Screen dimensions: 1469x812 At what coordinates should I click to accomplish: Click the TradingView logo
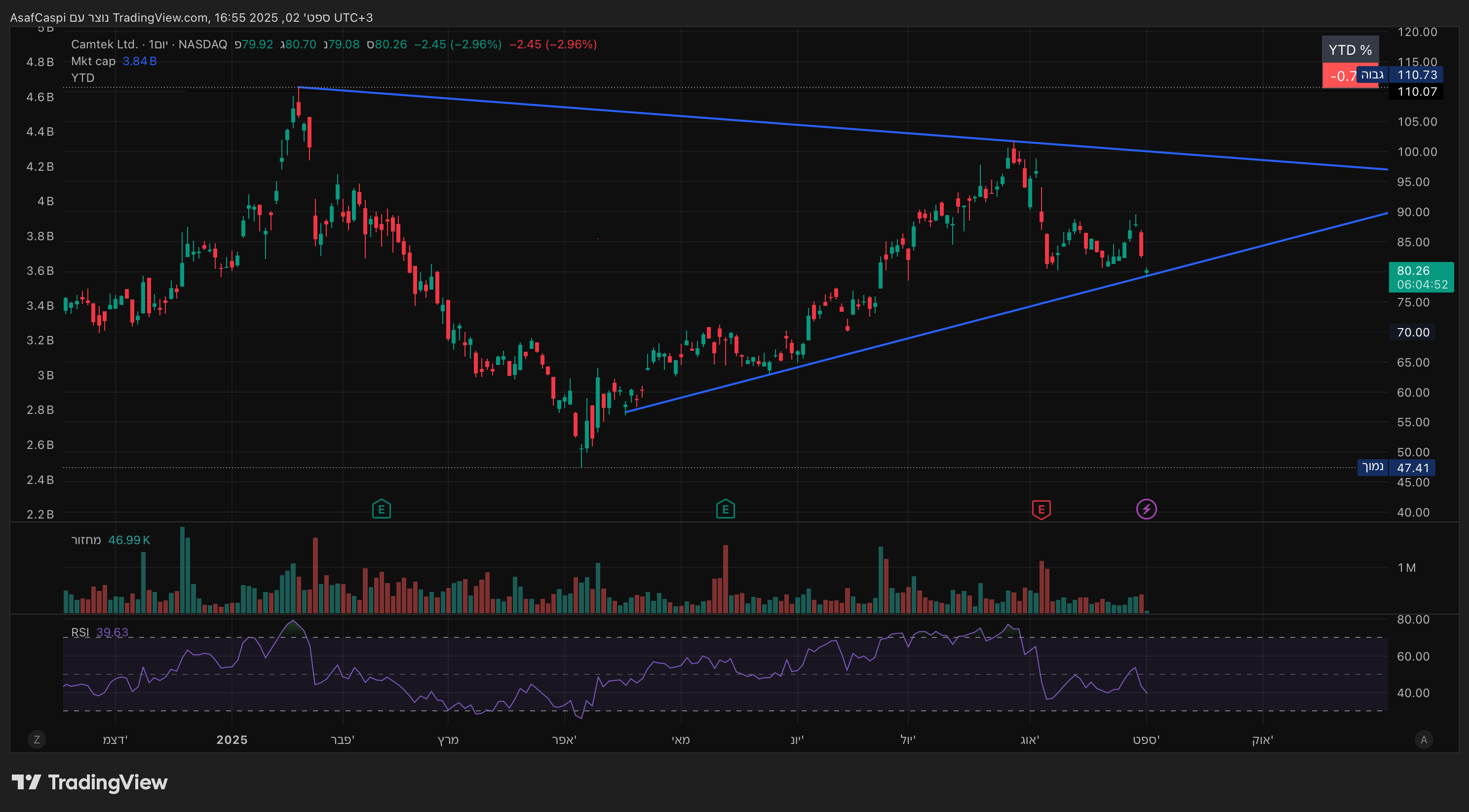tap(89, 782)
